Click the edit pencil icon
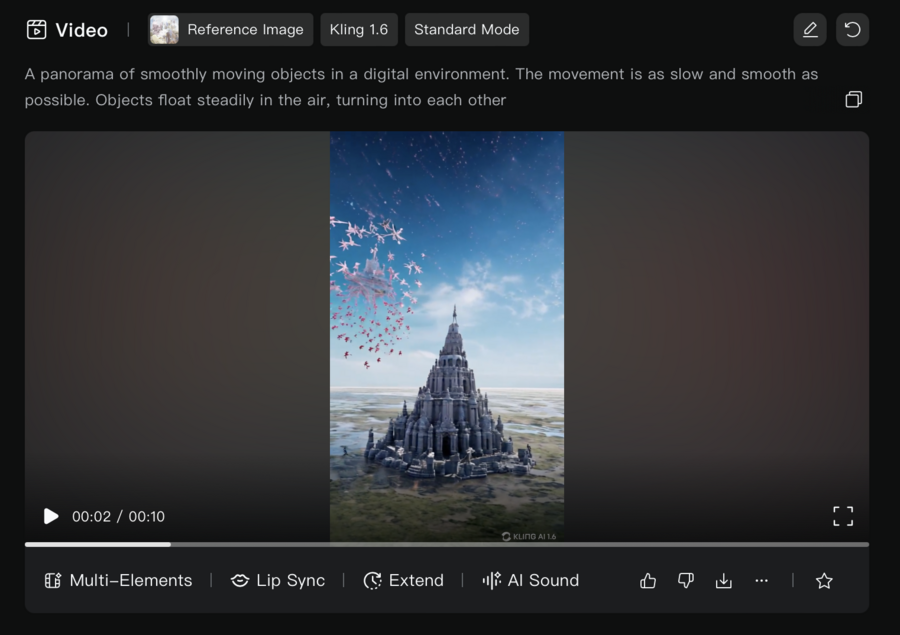Viewport: 900px width, 635px height. click(x=809, y=29)
